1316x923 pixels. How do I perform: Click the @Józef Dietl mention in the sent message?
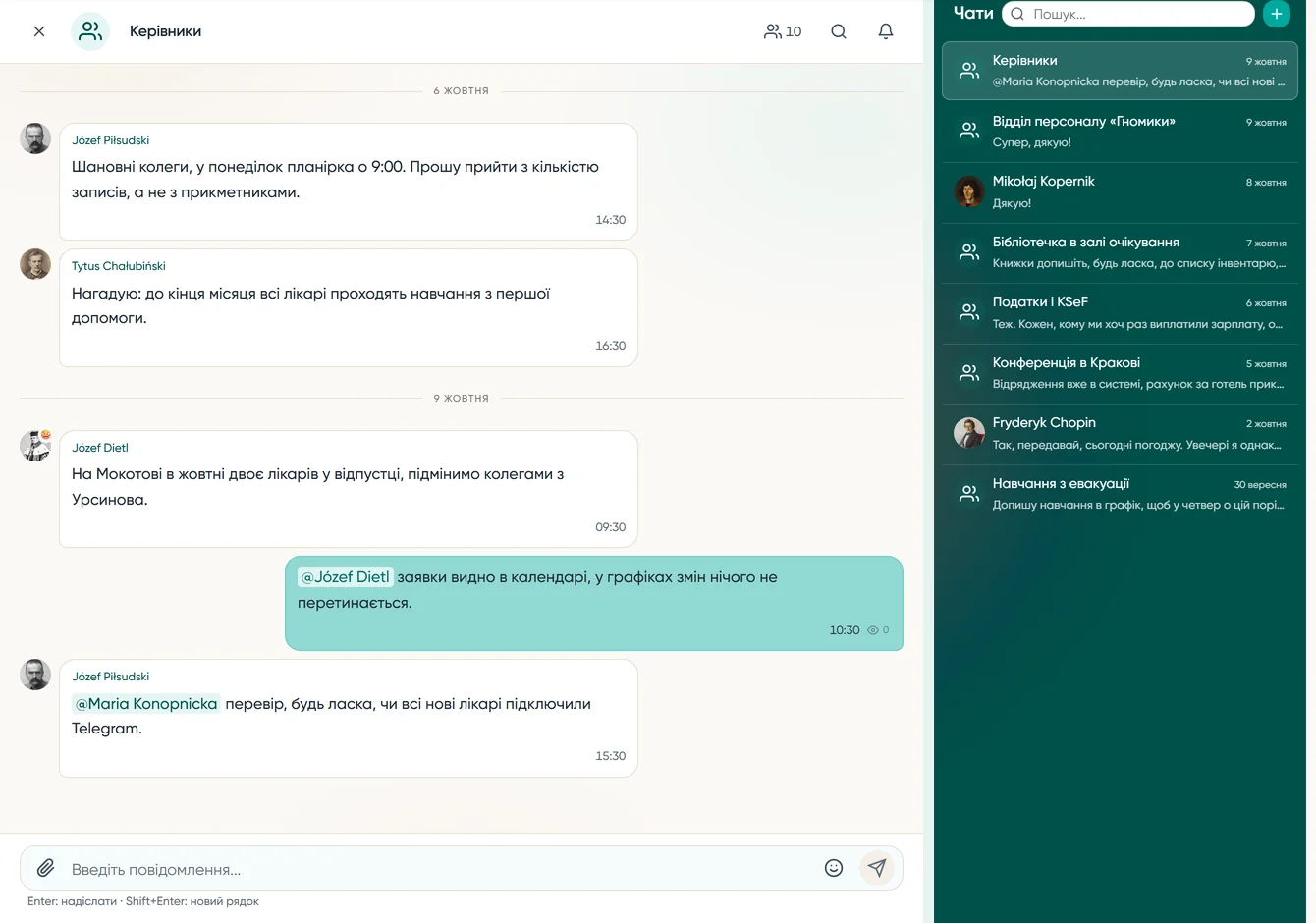[x=345, y=577]
